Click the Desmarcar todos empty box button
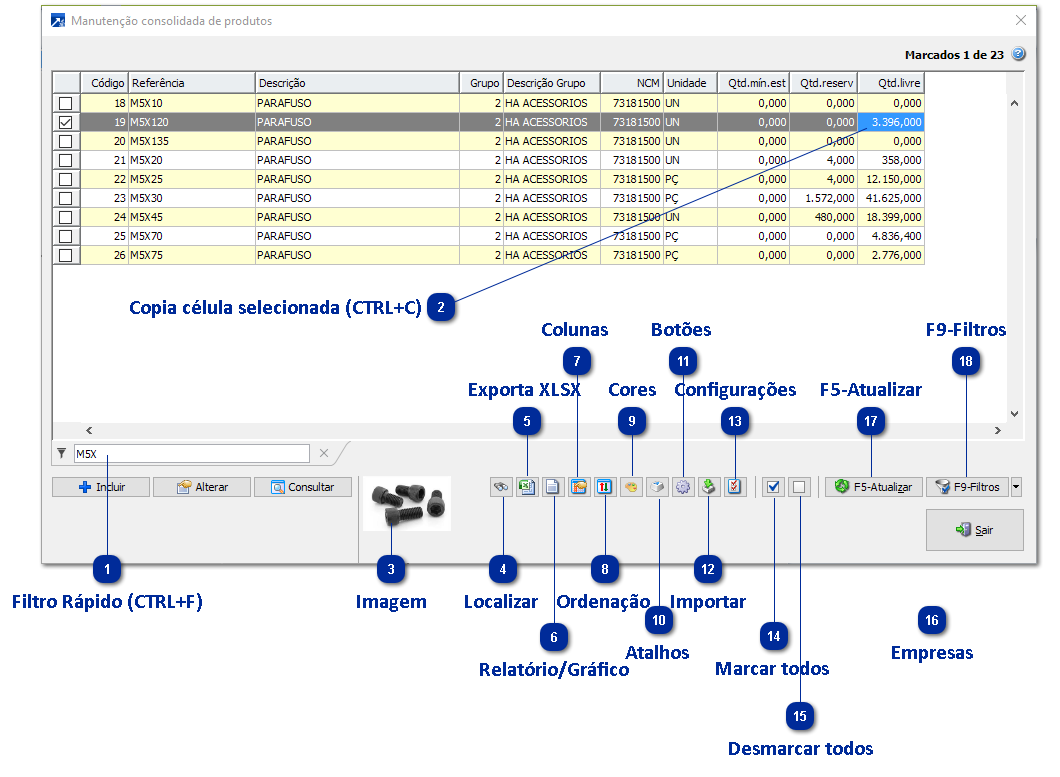Screen dimensions: 1060x777 (x=799, y=487)
